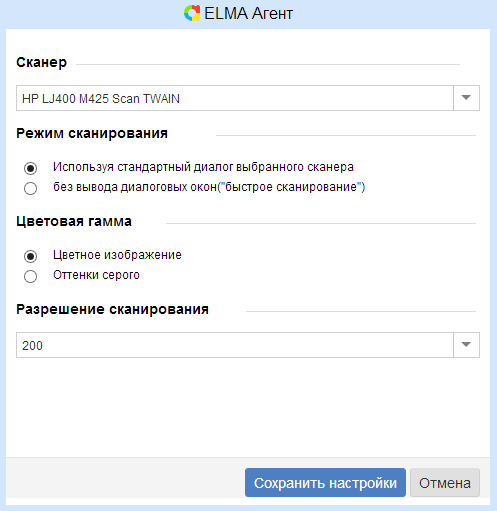Viewport: 497px width, 511px height.
Task: Click the Режим сканирования section heading
Action: pyautogui.click(x=92, y=133)
